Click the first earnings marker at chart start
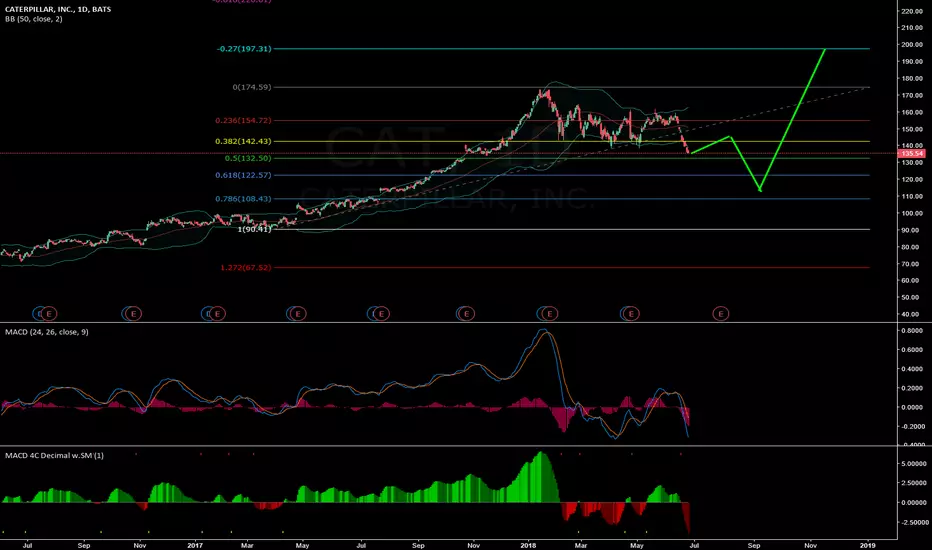The image size is (932, 550). [49, 313]
